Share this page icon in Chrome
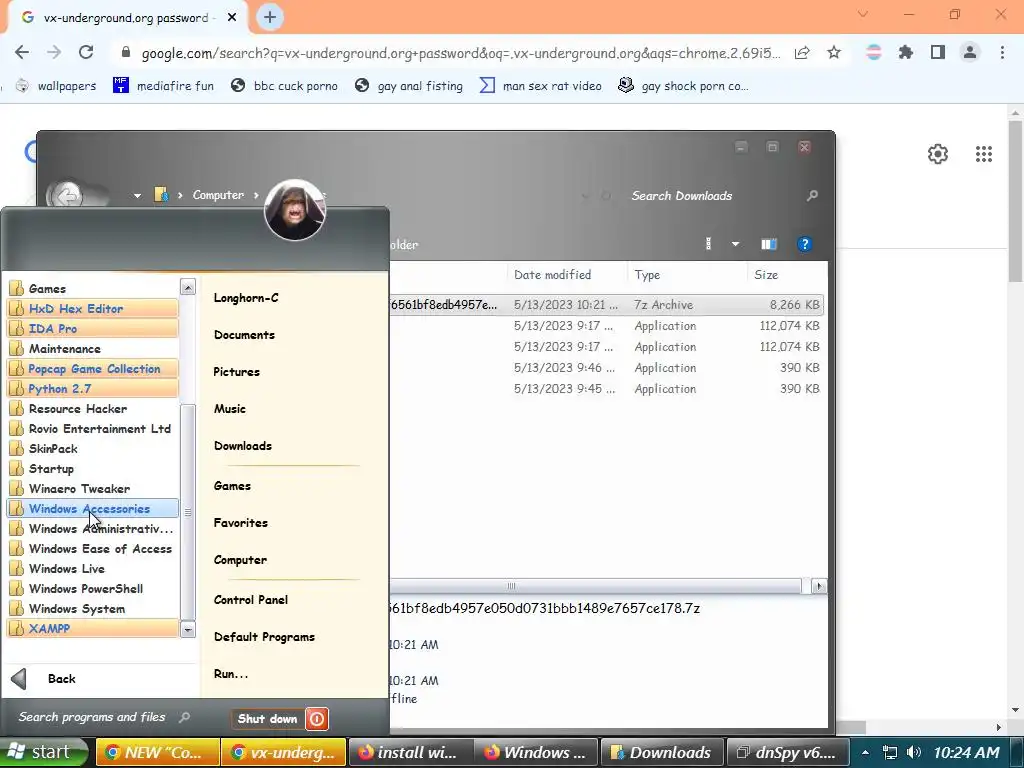 point(802,52)
